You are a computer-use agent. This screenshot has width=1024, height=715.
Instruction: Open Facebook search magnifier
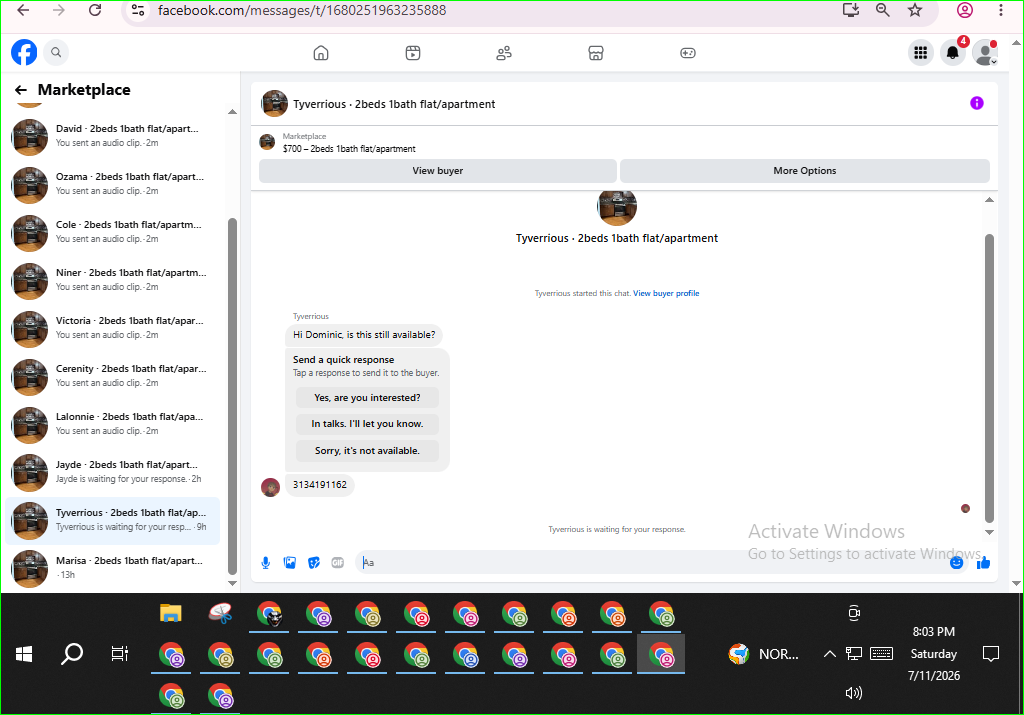coord(56,52)
